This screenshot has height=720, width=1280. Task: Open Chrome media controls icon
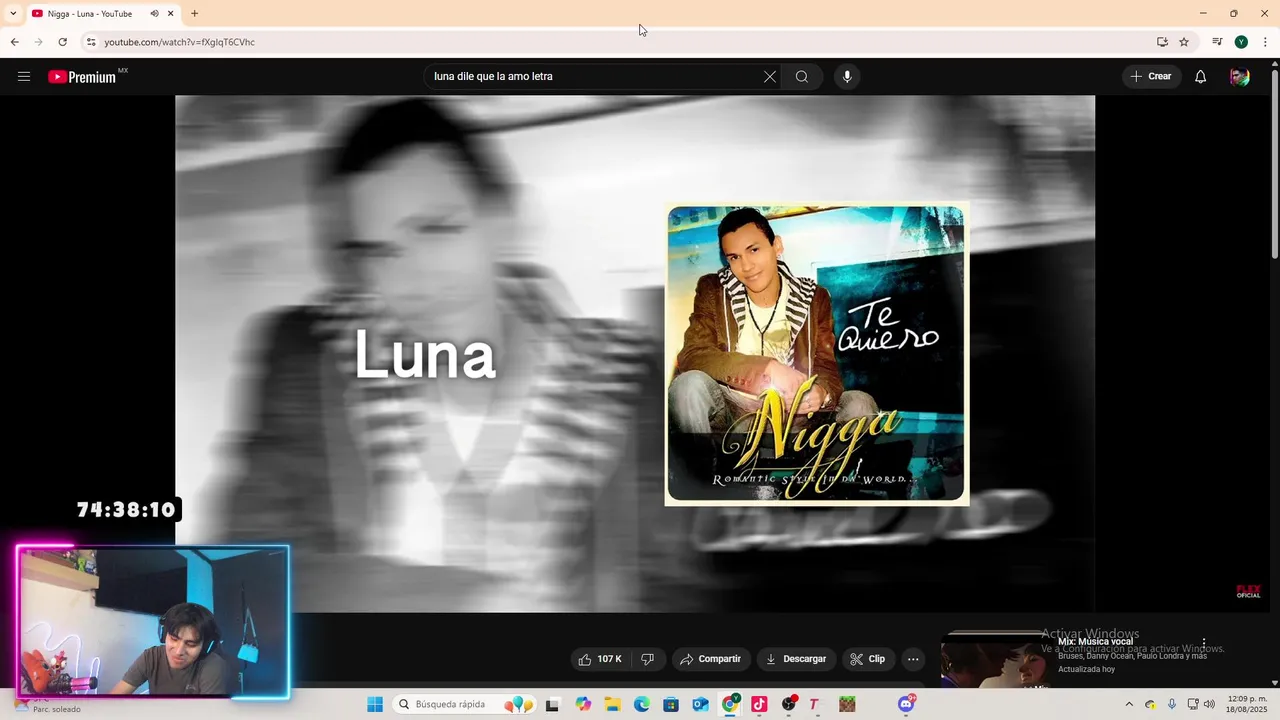[1217, 42]
